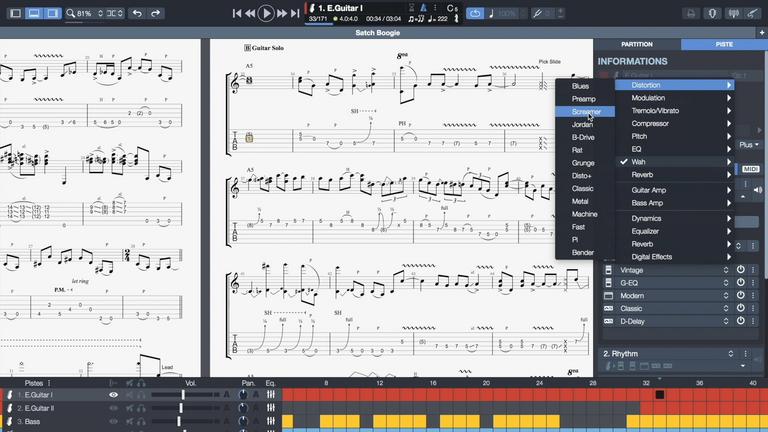Screen dimensions: 768x432
Task: Toggle power for the D-Delay effect
Action: tap(741, 321)
